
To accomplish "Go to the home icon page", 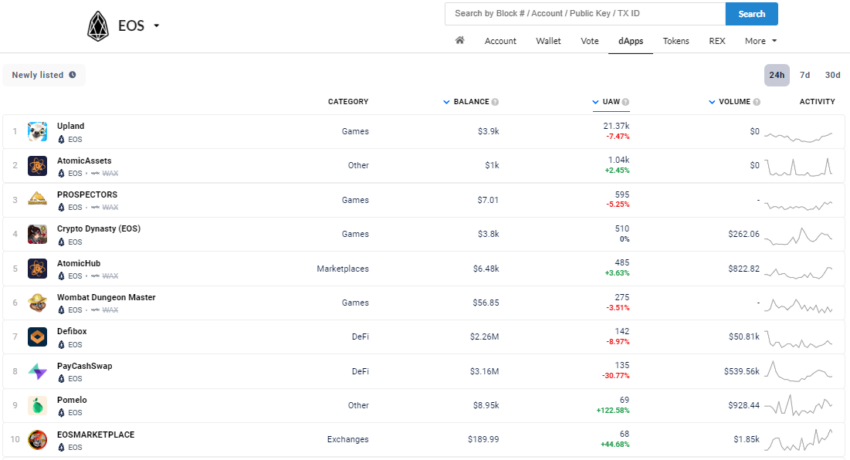I will [x=460, y=40].
